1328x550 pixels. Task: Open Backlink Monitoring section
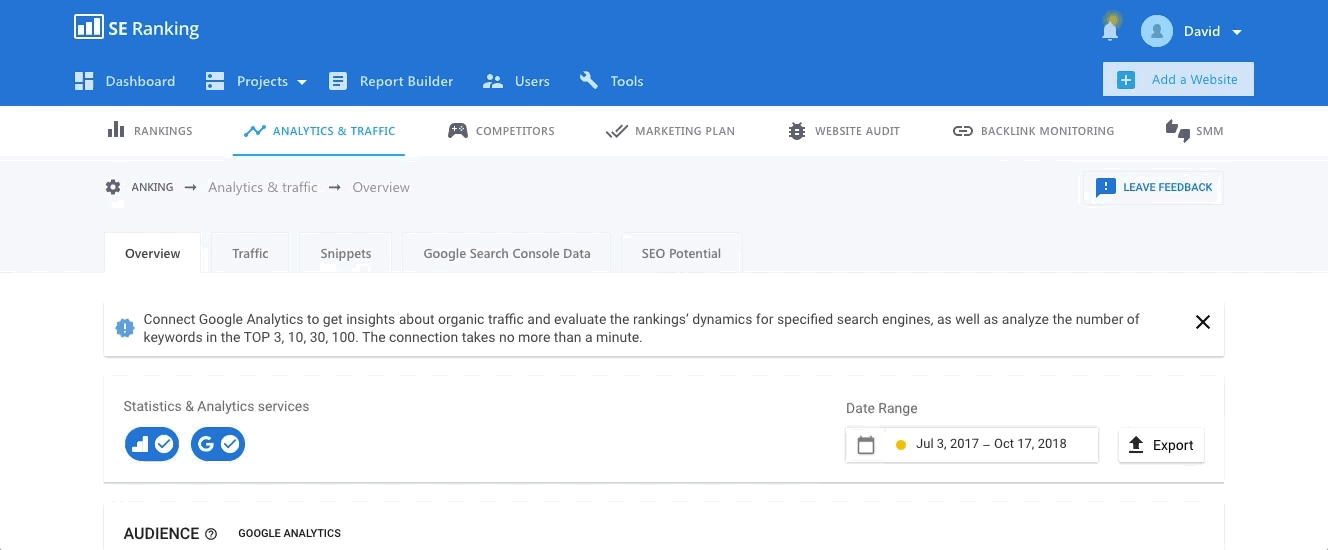click(x=1033, y=131)
